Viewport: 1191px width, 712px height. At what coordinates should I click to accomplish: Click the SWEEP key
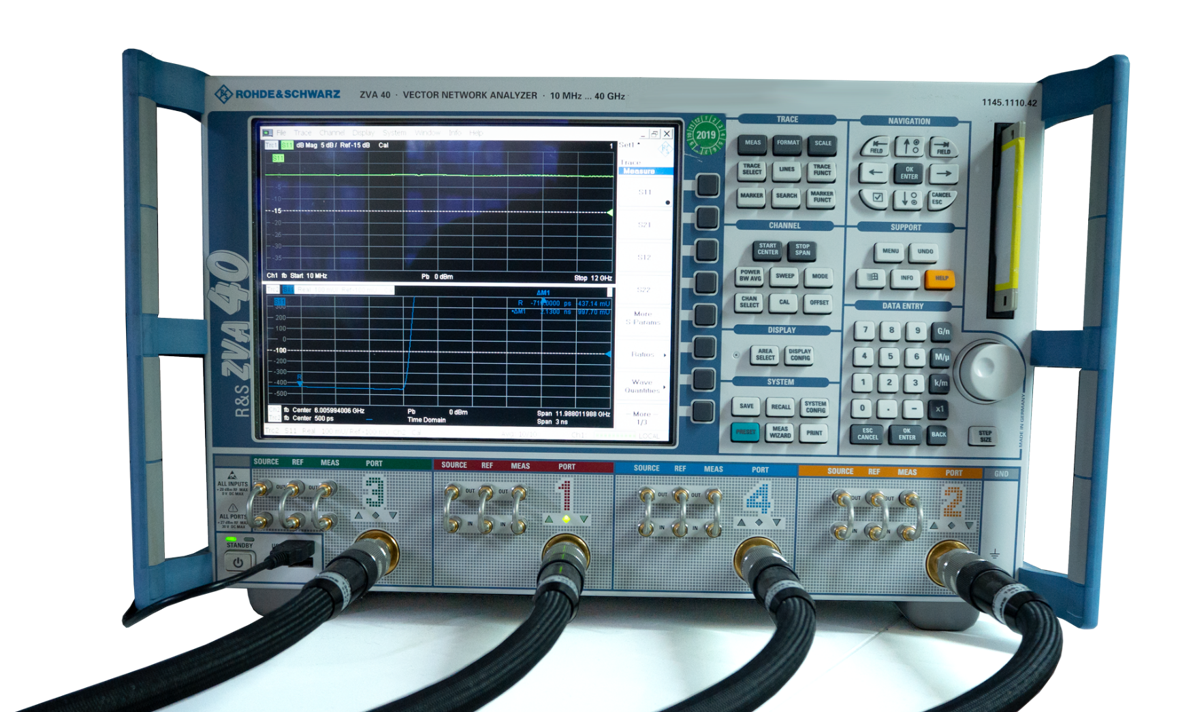click(x=785, y=277)
